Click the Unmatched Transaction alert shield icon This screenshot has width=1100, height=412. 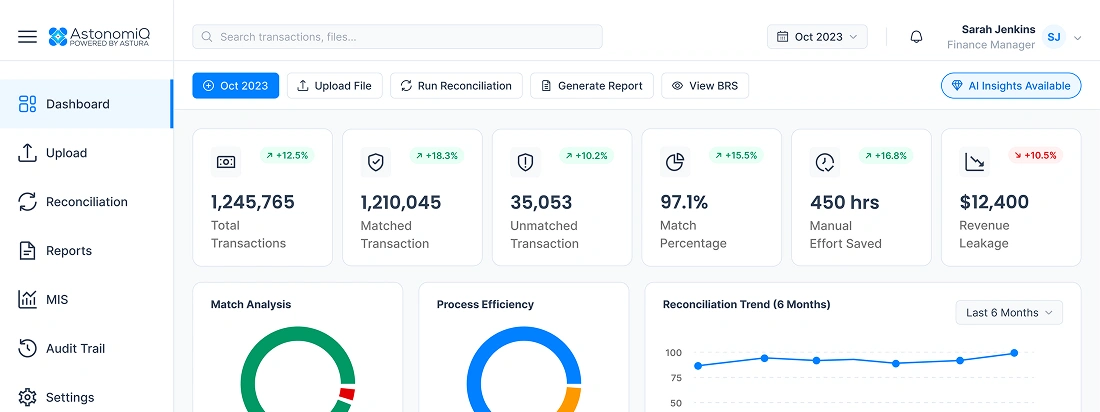(x=526, y=162)
